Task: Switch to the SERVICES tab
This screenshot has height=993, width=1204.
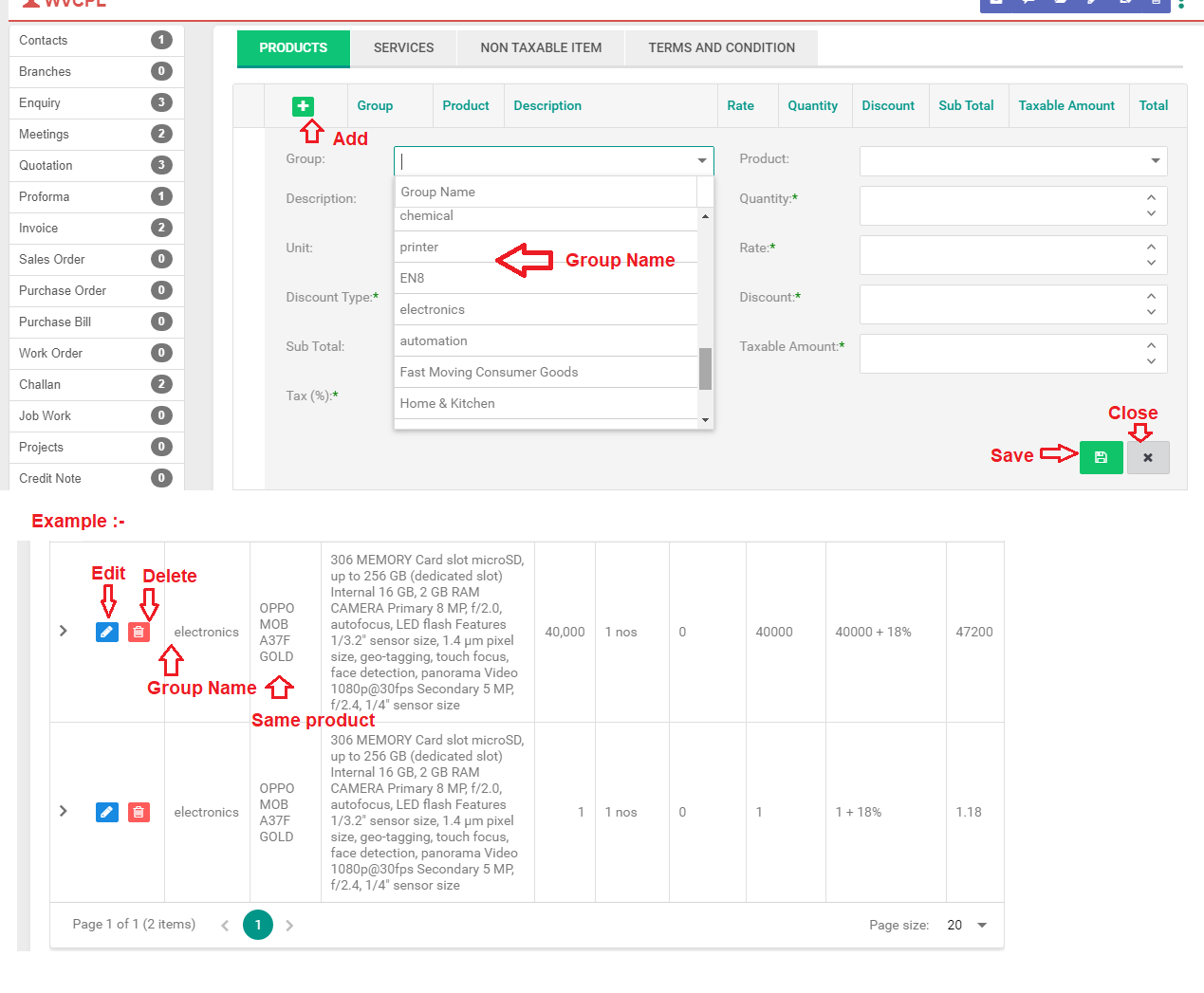Action: click(x=403, y=46)
